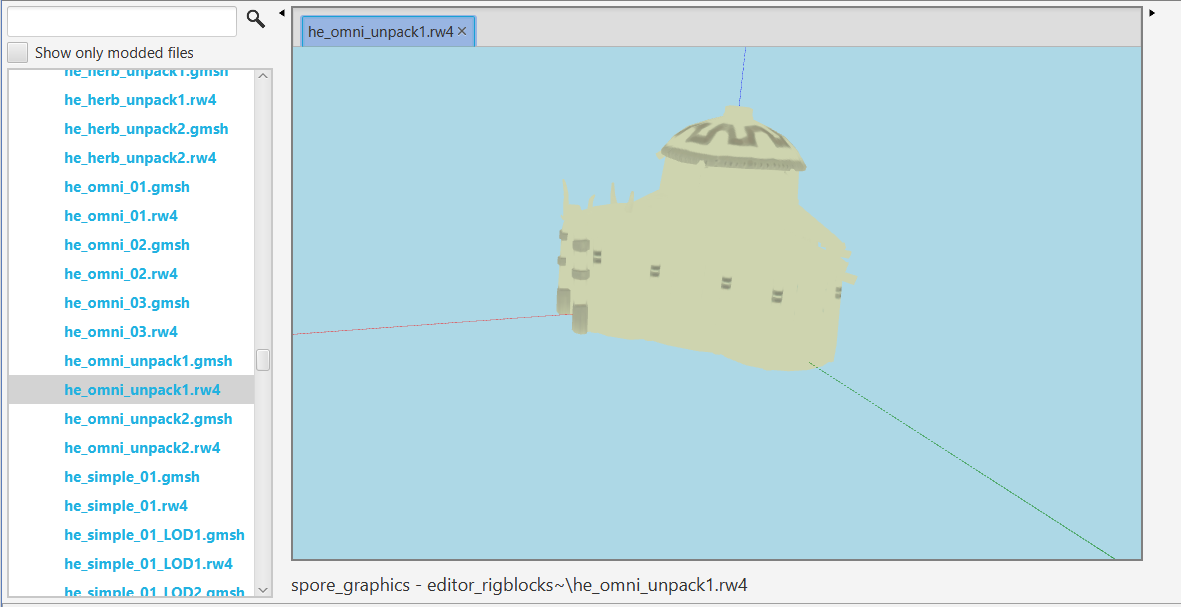Image resolution: width=1181 pixels, height=607 pixels.
Task: Close the he_omni_unpack1.rw4 tab with its X icon
Action: (x=461, y=31)
